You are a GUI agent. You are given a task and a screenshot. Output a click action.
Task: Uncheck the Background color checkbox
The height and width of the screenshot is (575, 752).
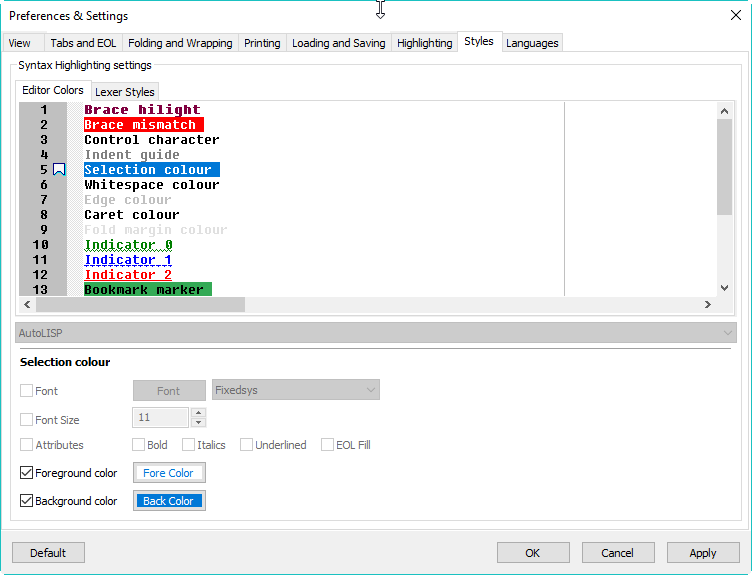coord(26,501)
